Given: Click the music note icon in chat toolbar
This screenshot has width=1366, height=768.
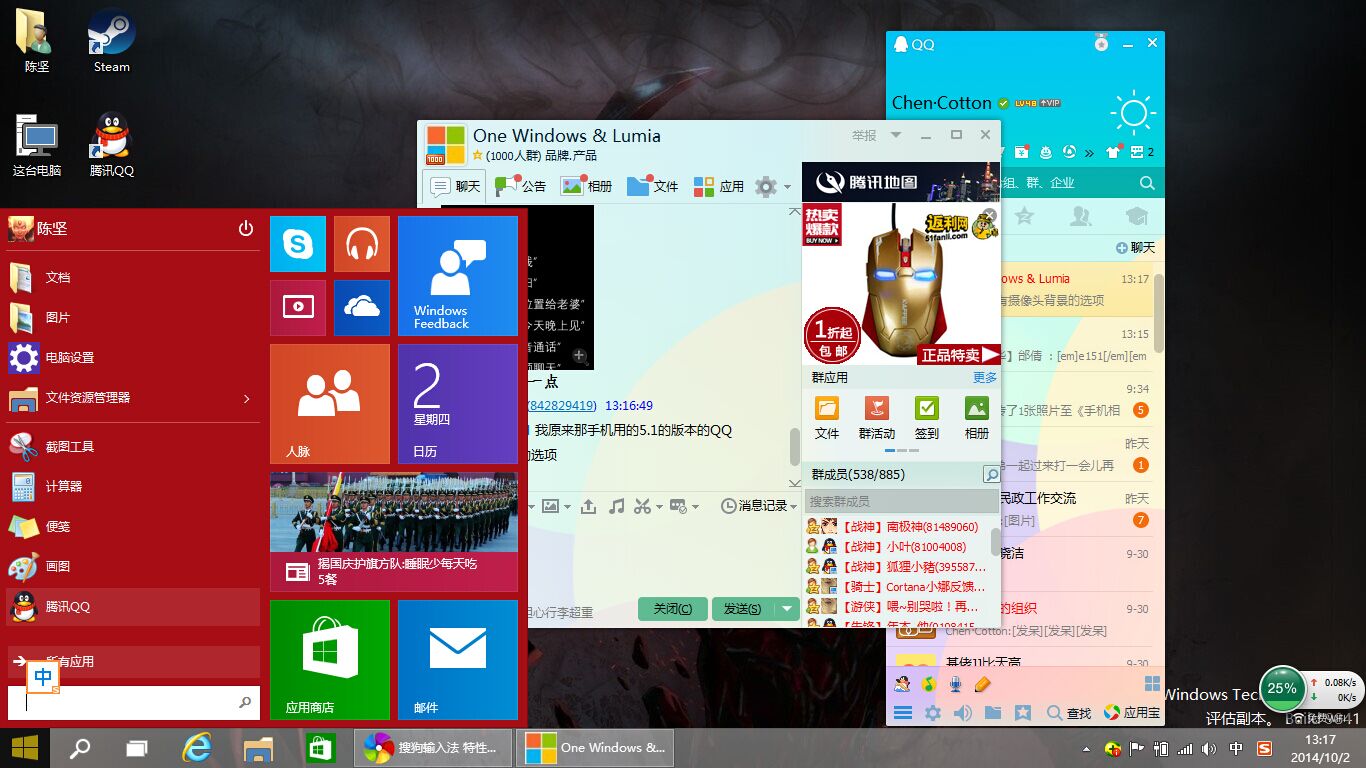Looking at the screenshot, I should point(616,506).
